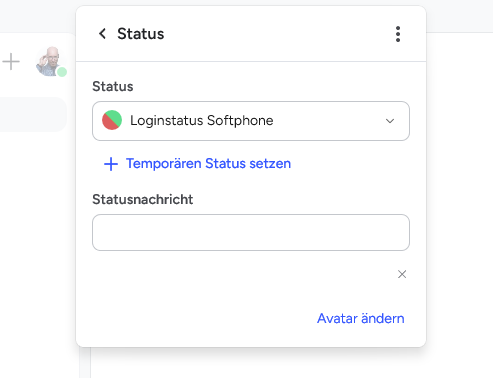
Task: Select the highlighted sidebar item at left
Action: [x=33, y=114]
